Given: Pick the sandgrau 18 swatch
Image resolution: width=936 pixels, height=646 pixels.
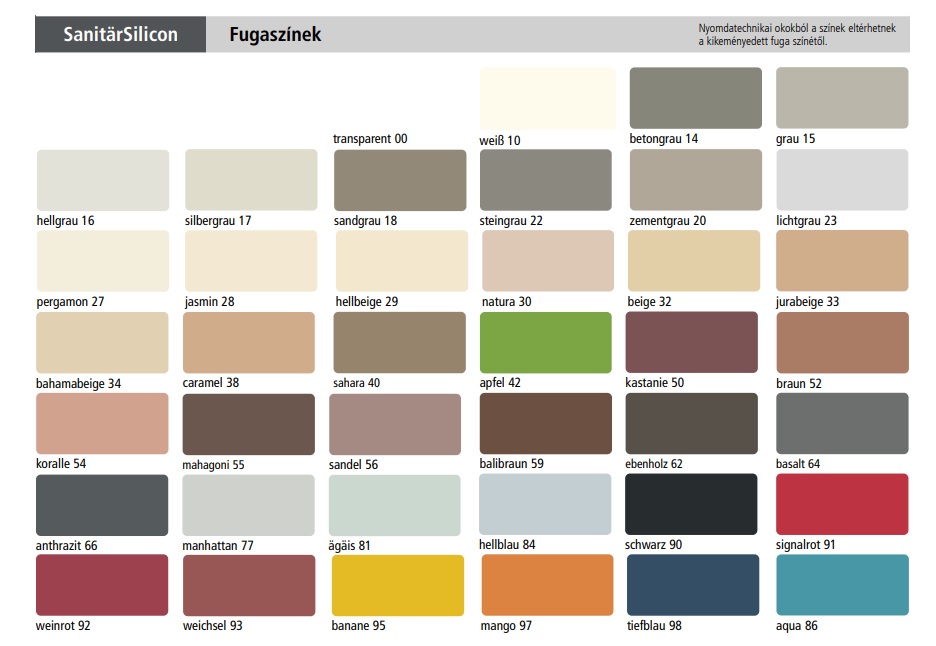Looking at the screenshot, I should [400, 180].
